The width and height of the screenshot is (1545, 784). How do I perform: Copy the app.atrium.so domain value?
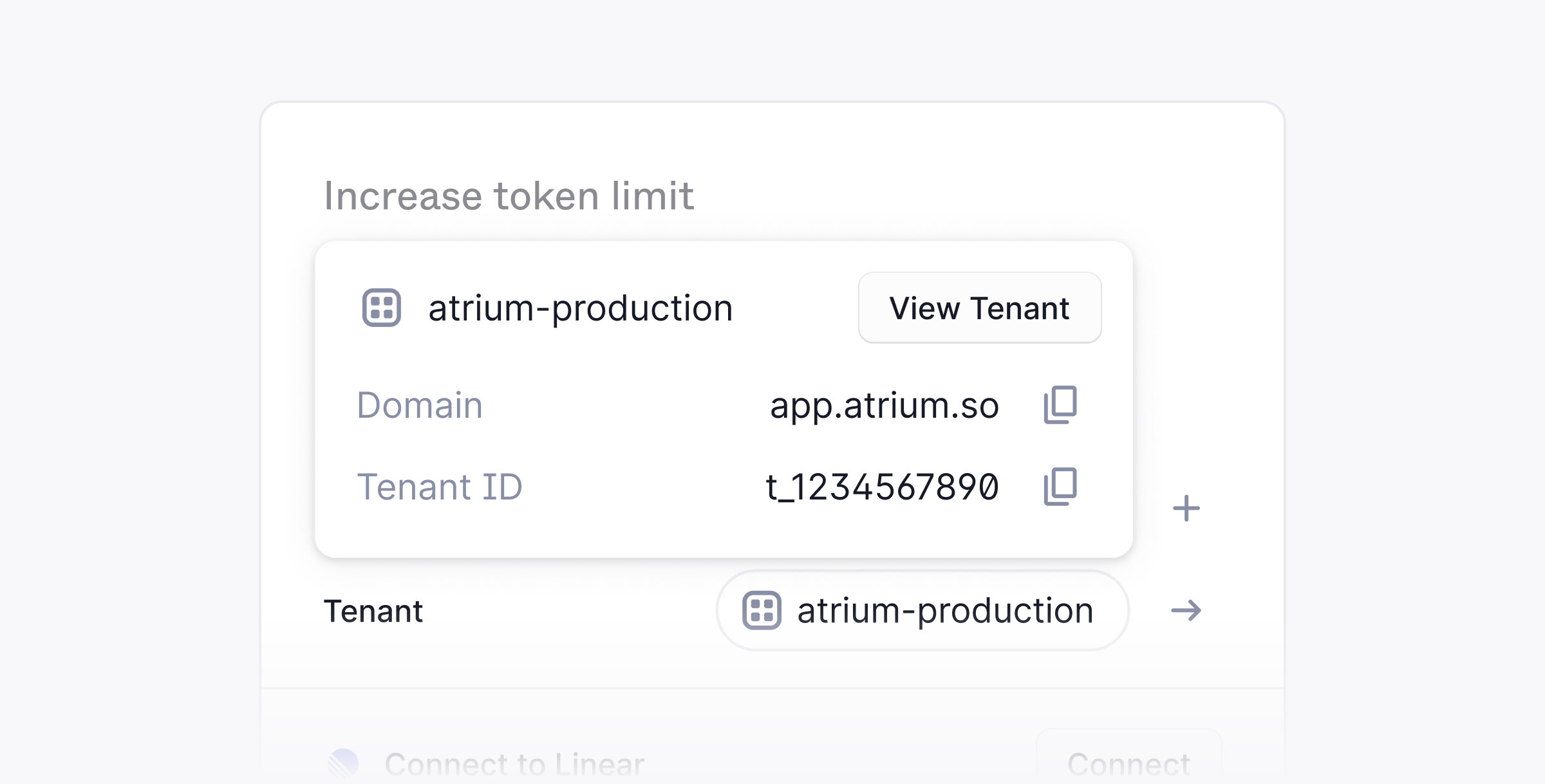(1060, 405)
